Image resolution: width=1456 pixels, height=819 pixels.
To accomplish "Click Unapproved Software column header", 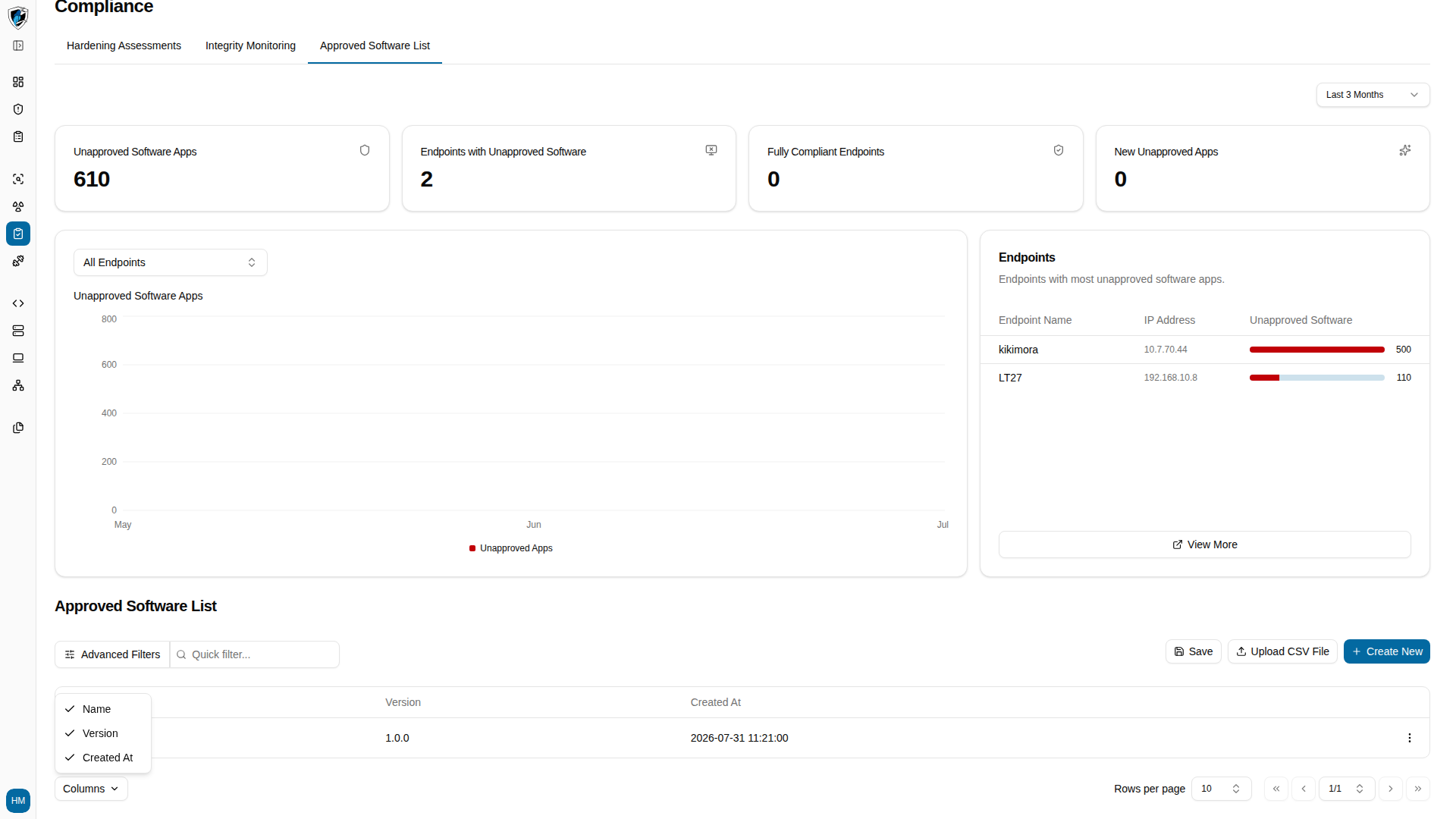I will (x=1301, y=320).
